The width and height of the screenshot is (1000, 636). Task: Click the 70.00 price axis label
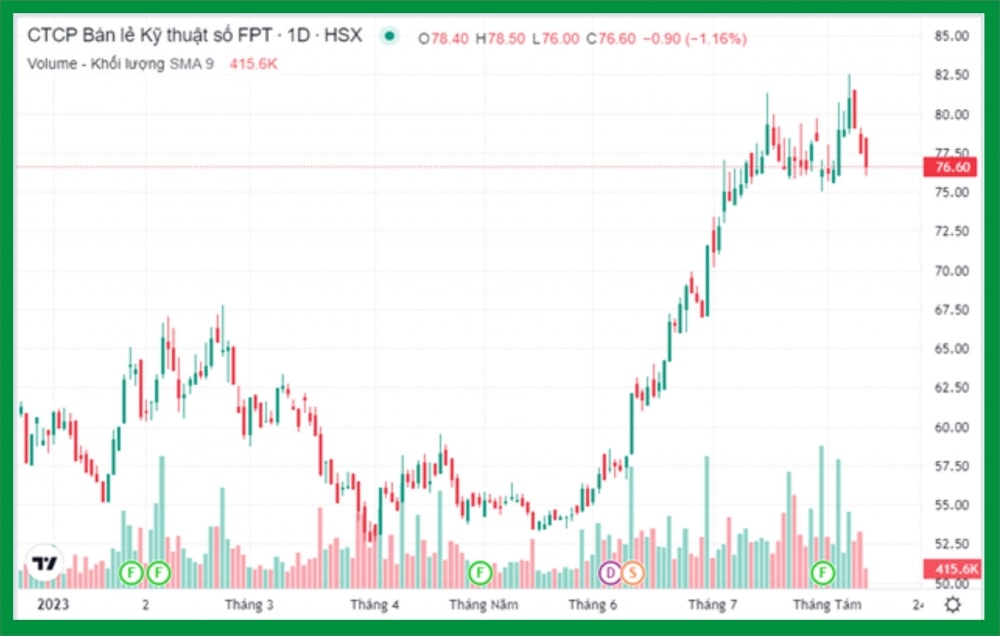tap(952, 270)
